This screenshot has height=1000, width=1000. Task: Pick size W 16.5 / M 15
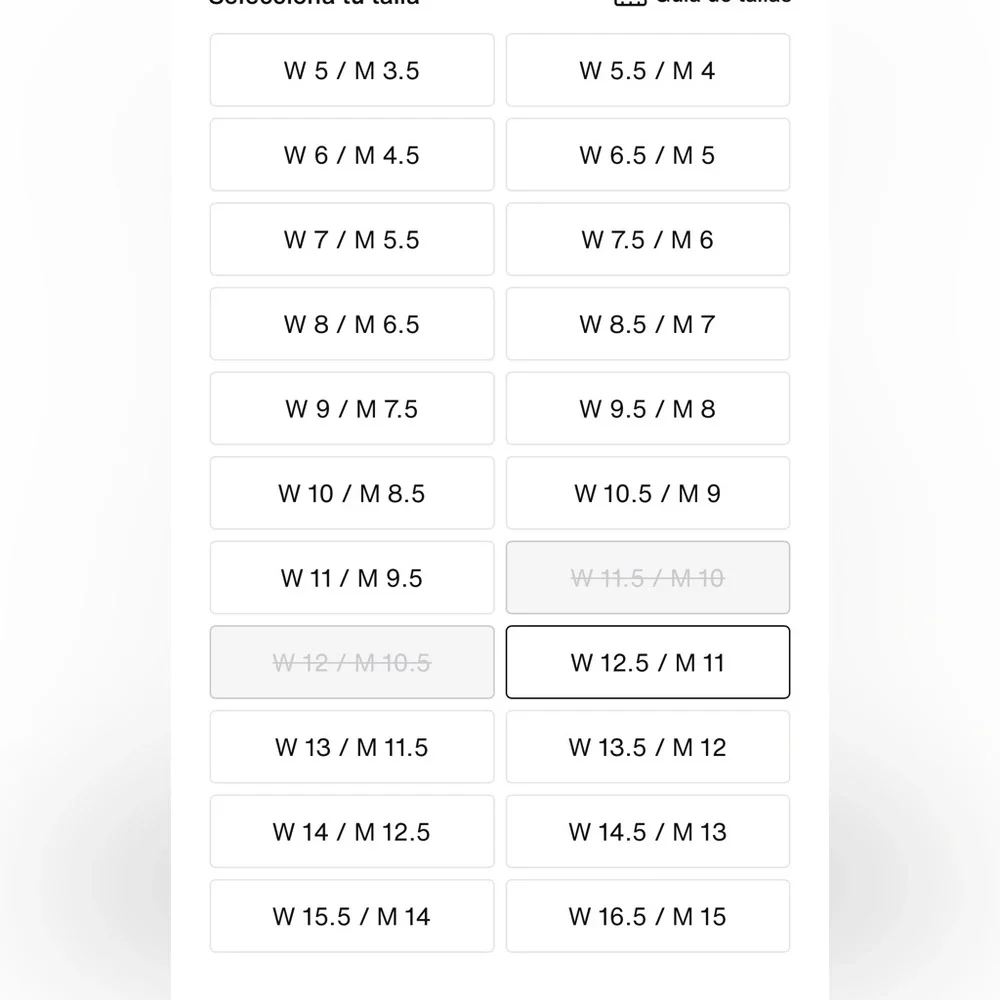(648, 916)
